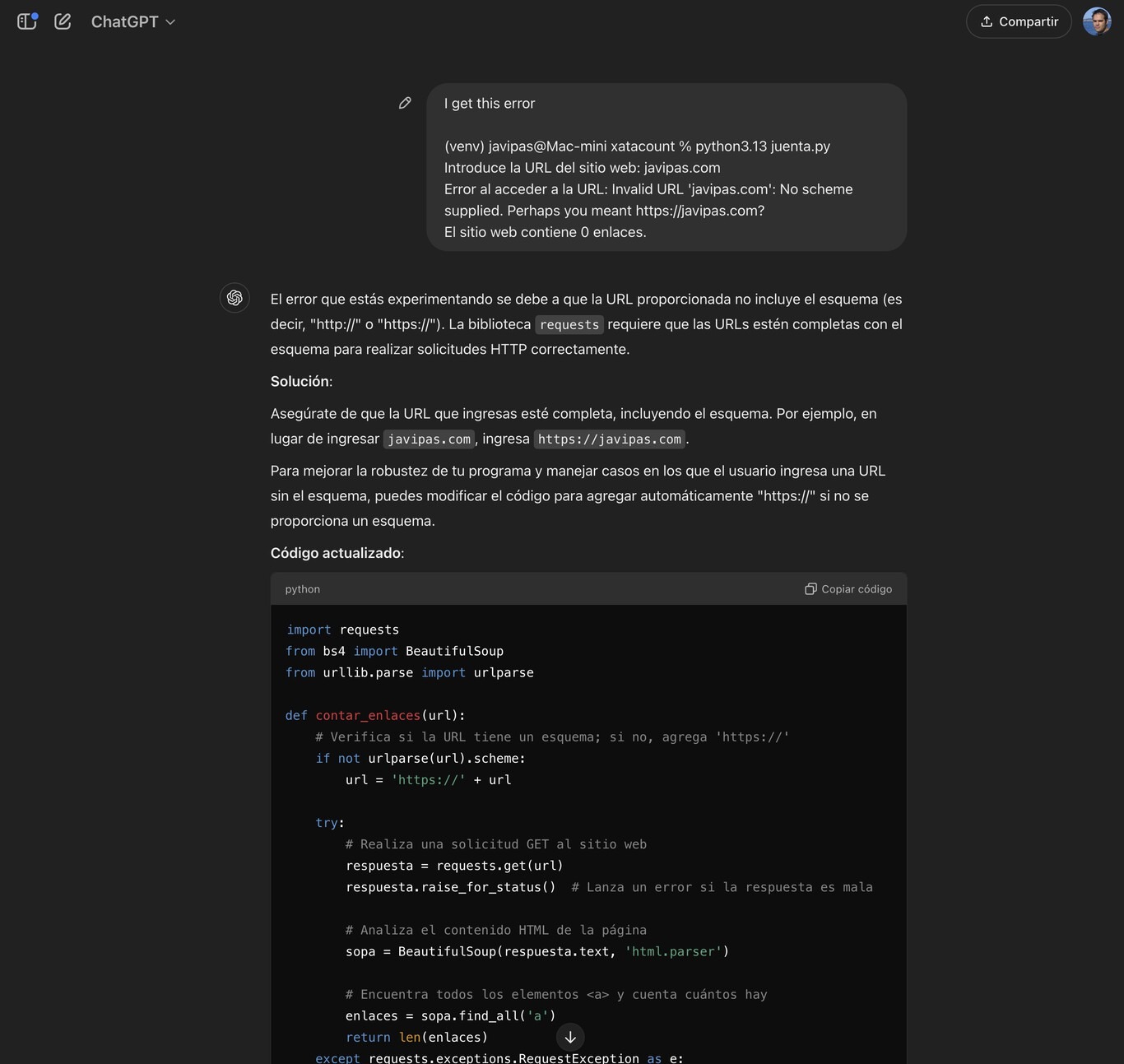1124x1064 pixels.
Task: Toggle the sidebar panel icon
Action: pos(27,21)
